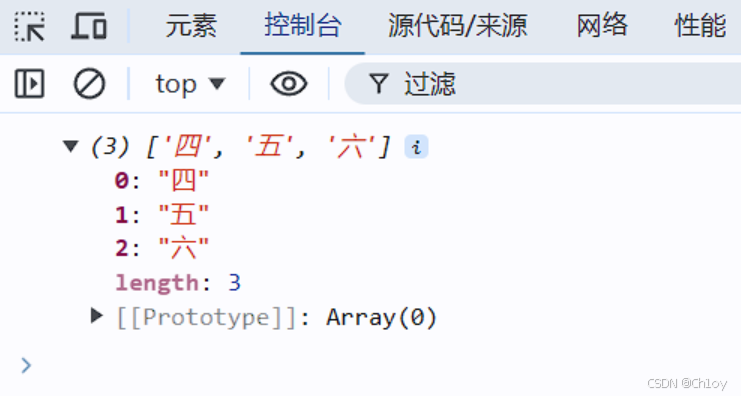741x396 pixels.
Task: Switch to the 网络 tab
Action: click(x=602, y=26)
